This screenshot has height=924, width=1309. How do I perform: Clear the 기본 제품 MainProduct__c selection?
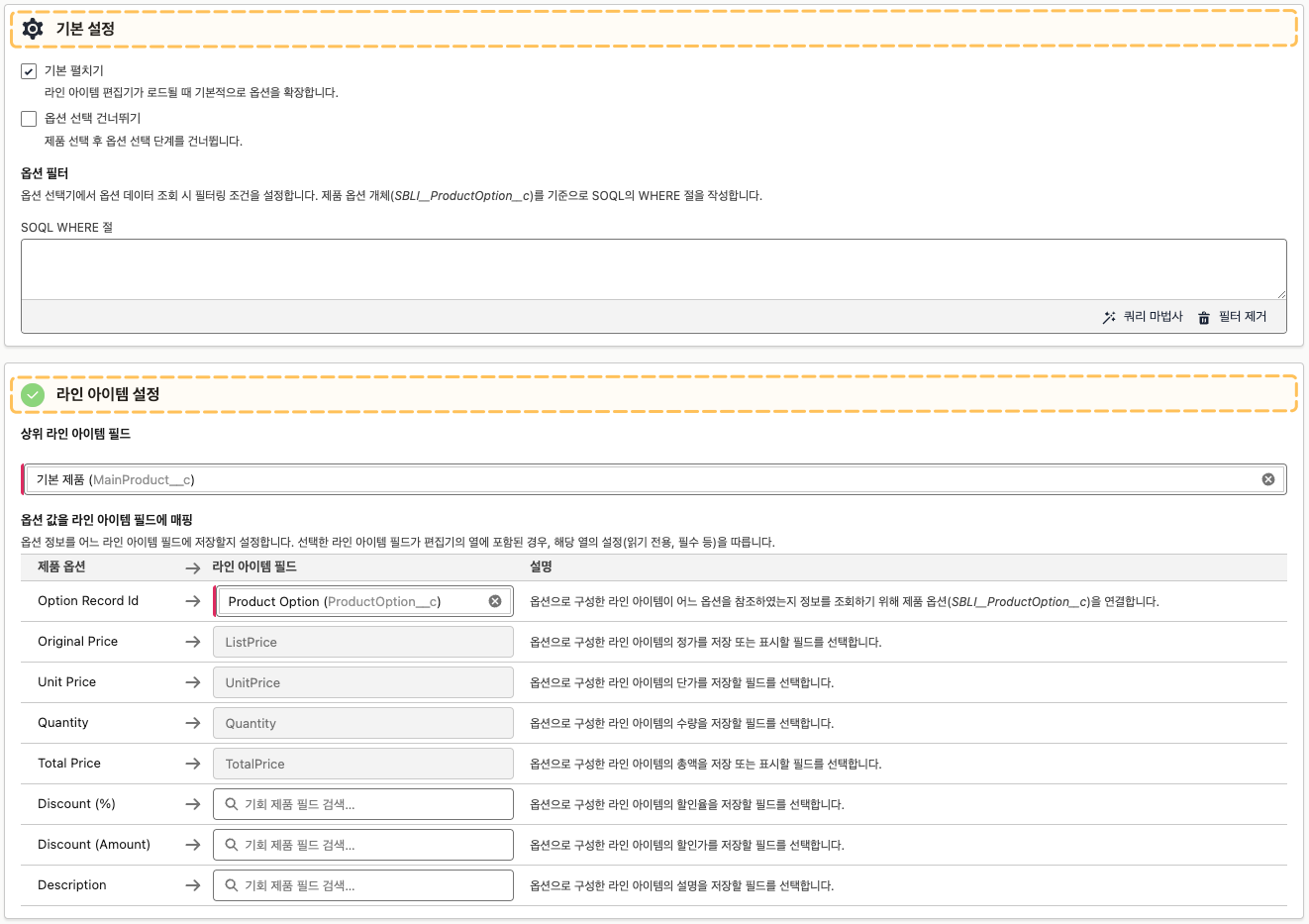pos(1267,479)
